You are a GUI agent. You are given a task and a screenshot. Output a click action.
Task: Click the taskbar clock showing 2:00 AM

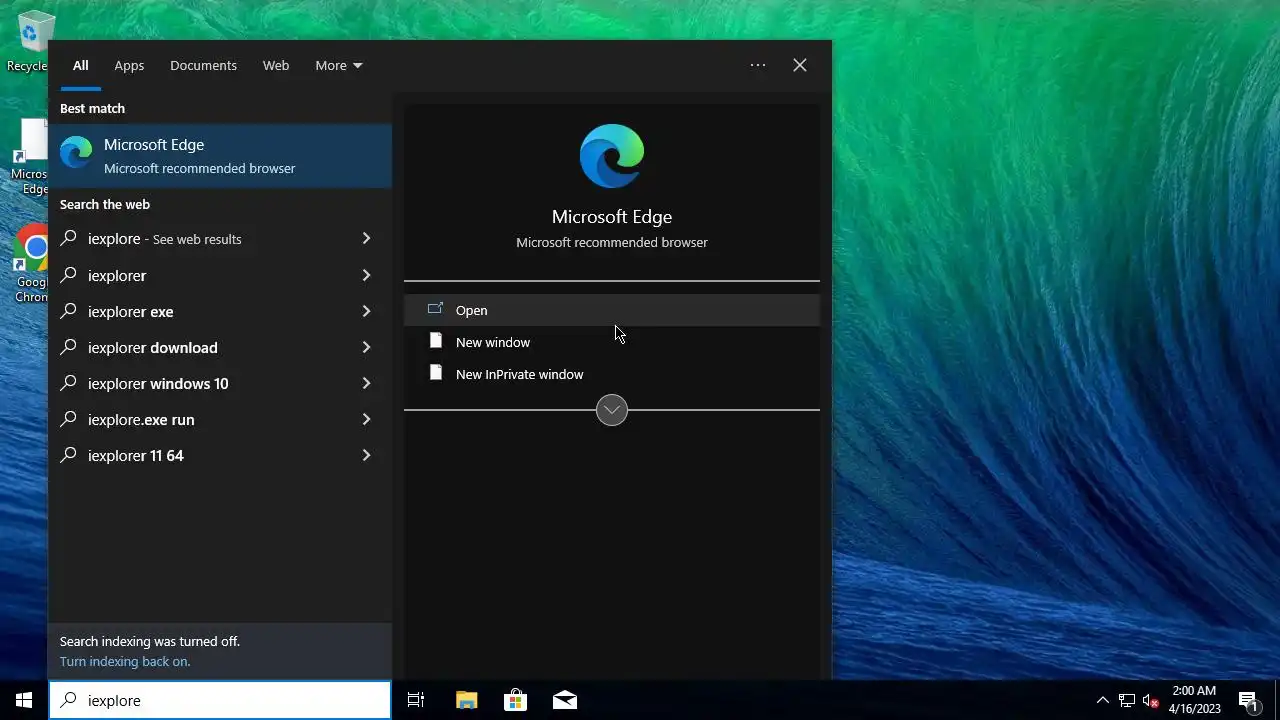[1194, 700]
